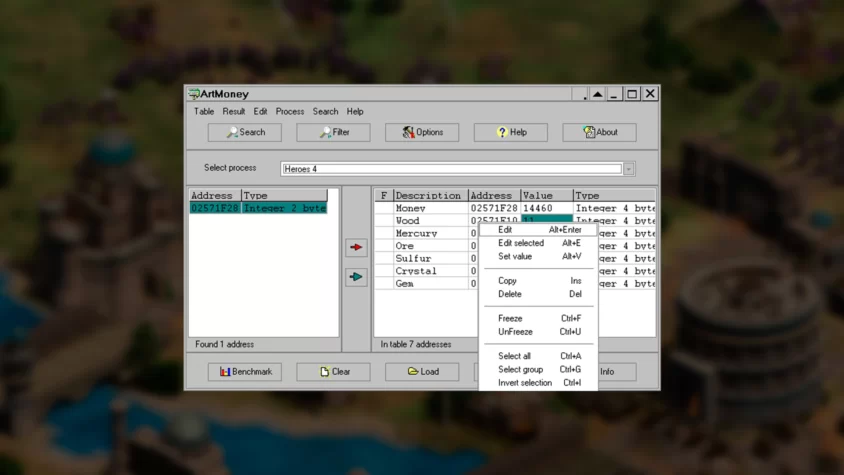Open the Select process dropdown arrow
Viewport: 844px width, 475px height.
[x=628, y=169]
